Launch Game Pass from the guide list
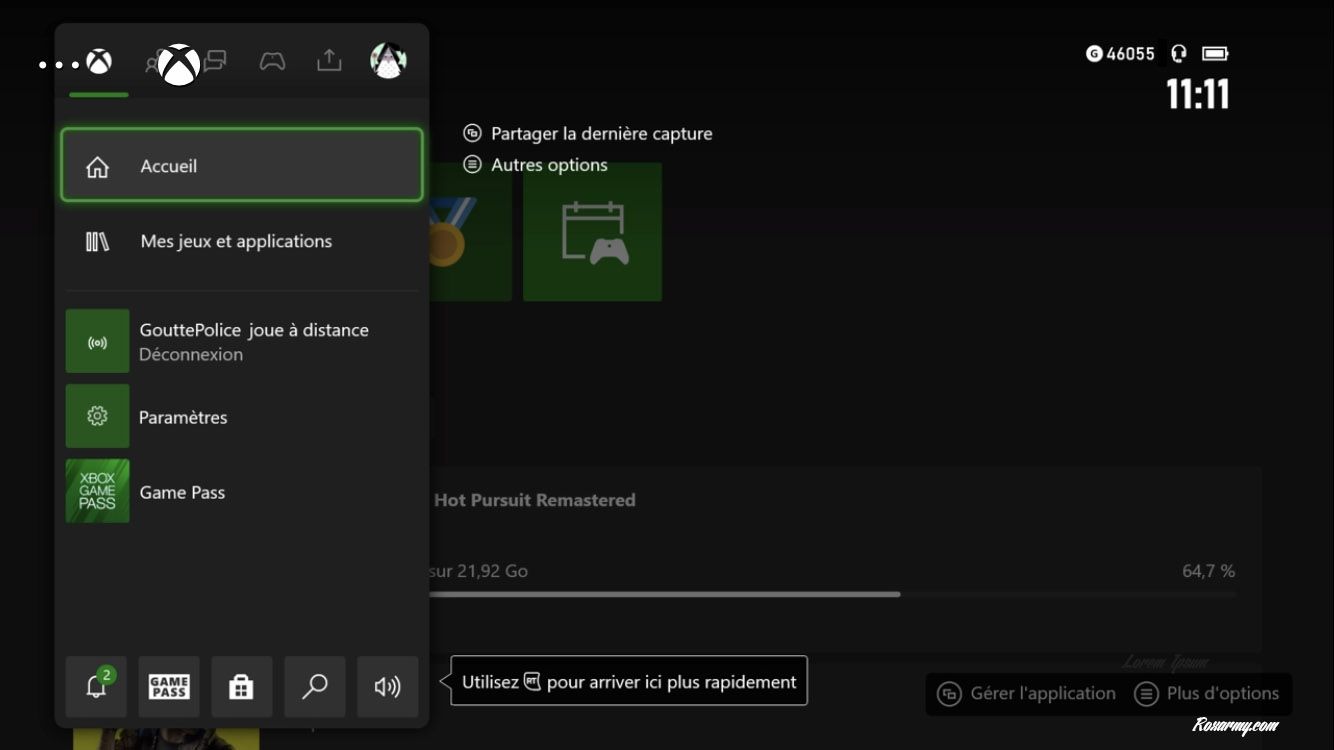The image size is (1334, 750). [241, 491]
